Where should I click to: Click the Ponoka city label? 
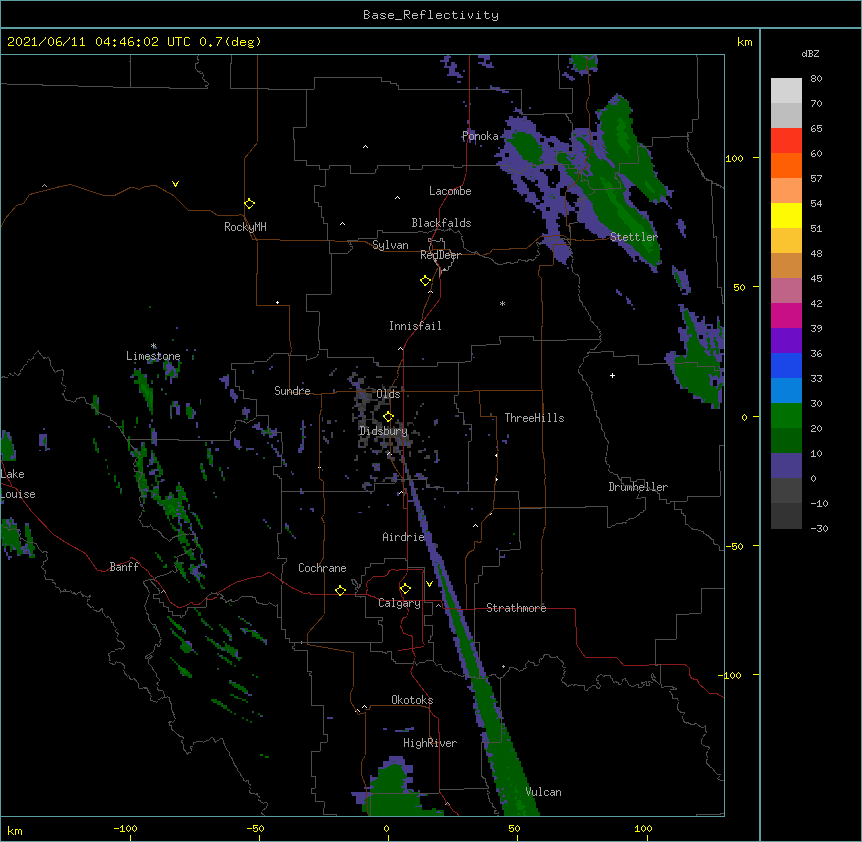(x=480, y=136)
